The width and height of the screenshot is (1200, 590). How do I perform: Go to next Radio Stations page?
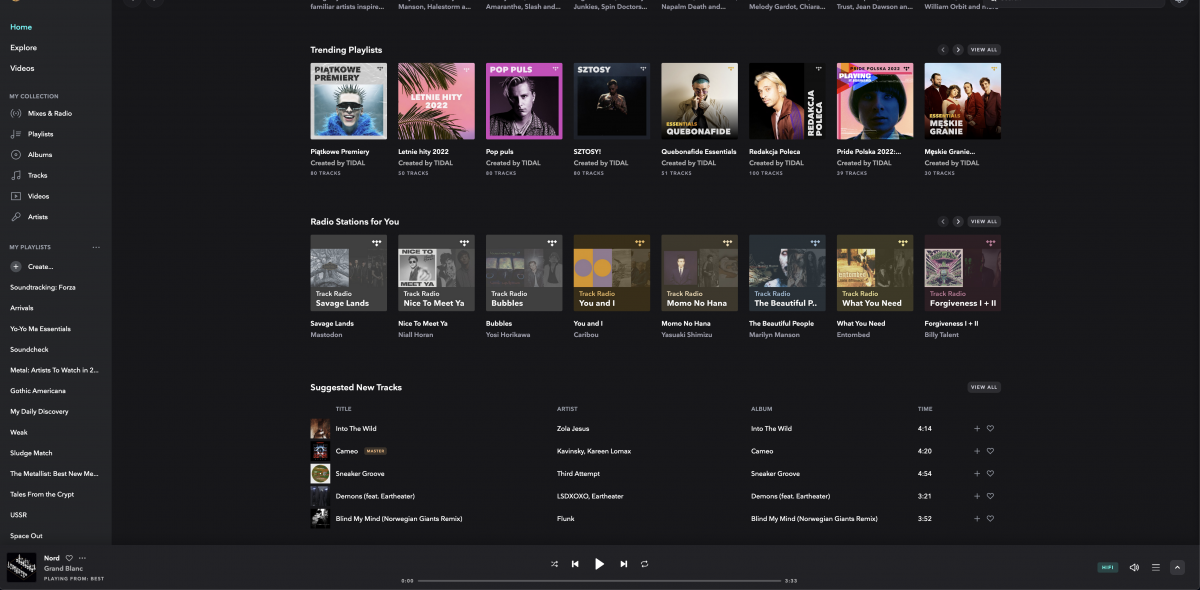(x=958, y=221)
